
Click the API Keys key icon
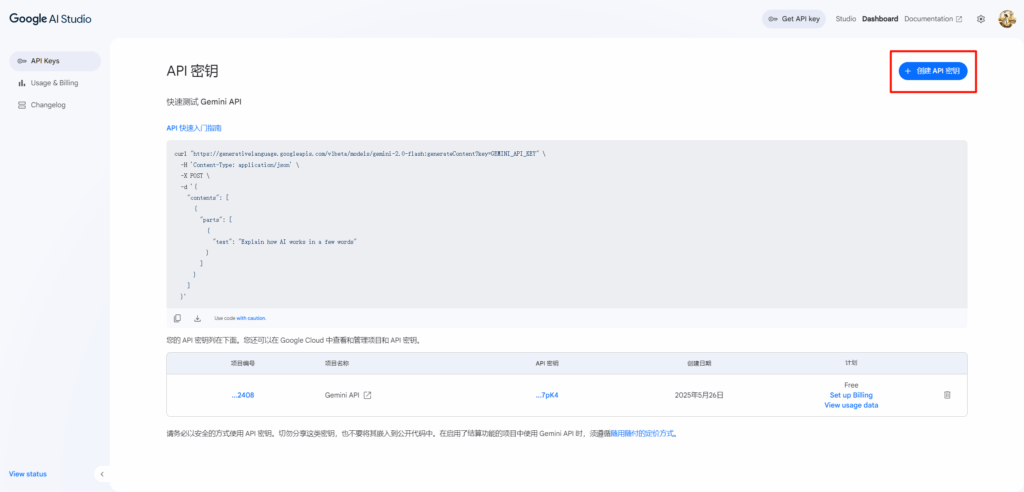[x=22, y=61]
